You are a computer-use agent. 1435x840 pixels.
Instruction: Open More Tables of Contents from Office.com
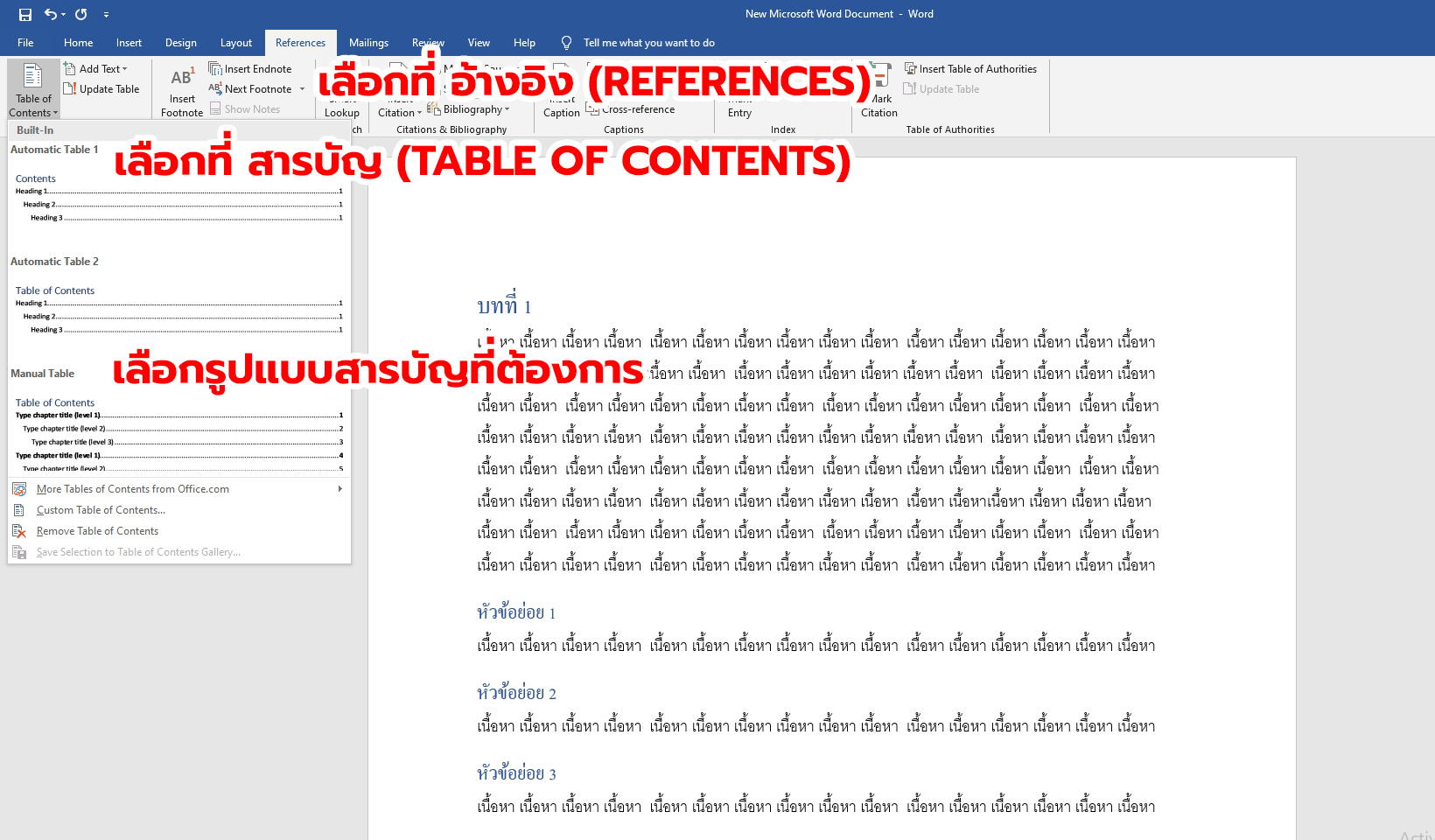tap(178, 489)
